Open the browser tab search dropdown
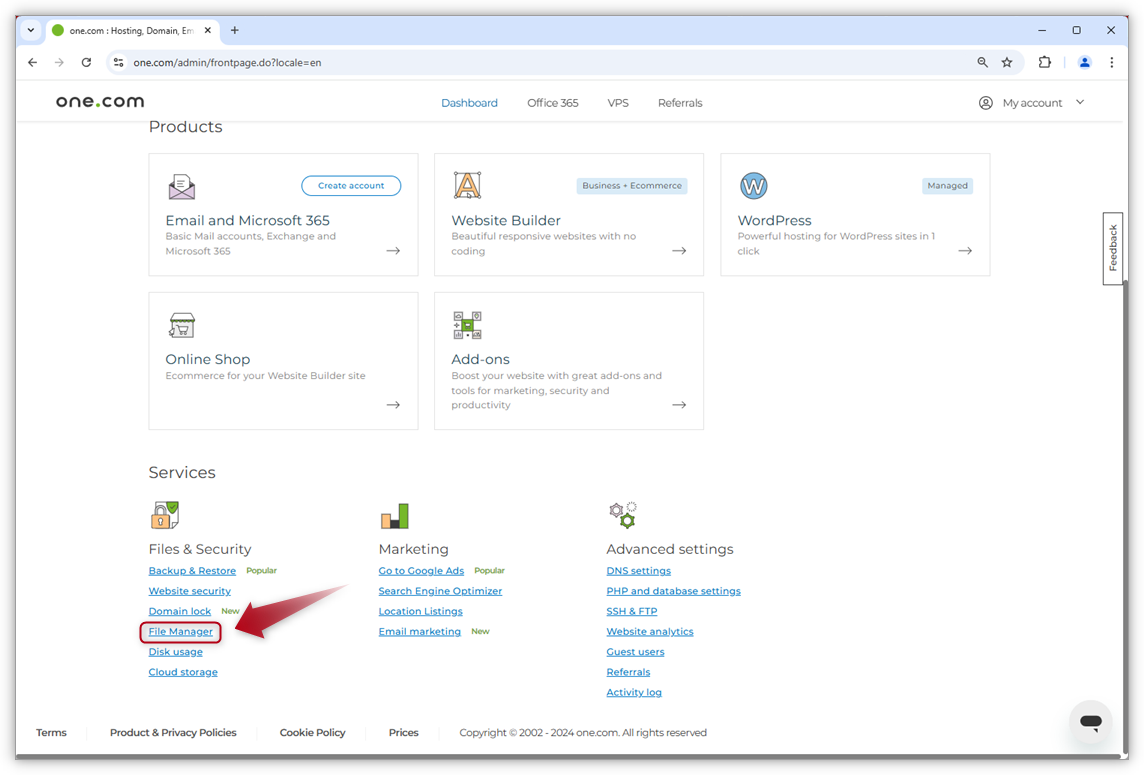The width and height of the screenshot is (1144, 775). [30, 30]
